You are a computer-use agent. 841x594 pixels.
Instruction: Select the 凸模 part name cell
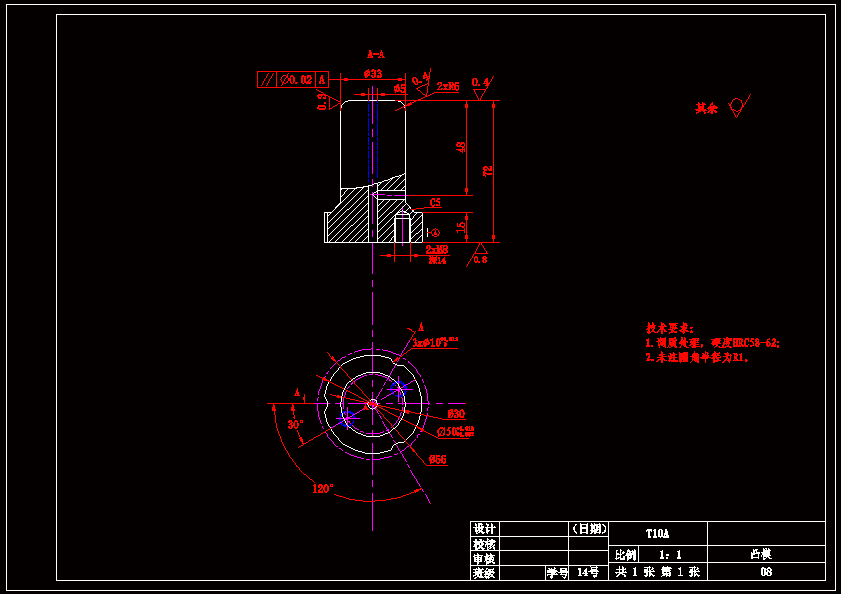(766, 553)
